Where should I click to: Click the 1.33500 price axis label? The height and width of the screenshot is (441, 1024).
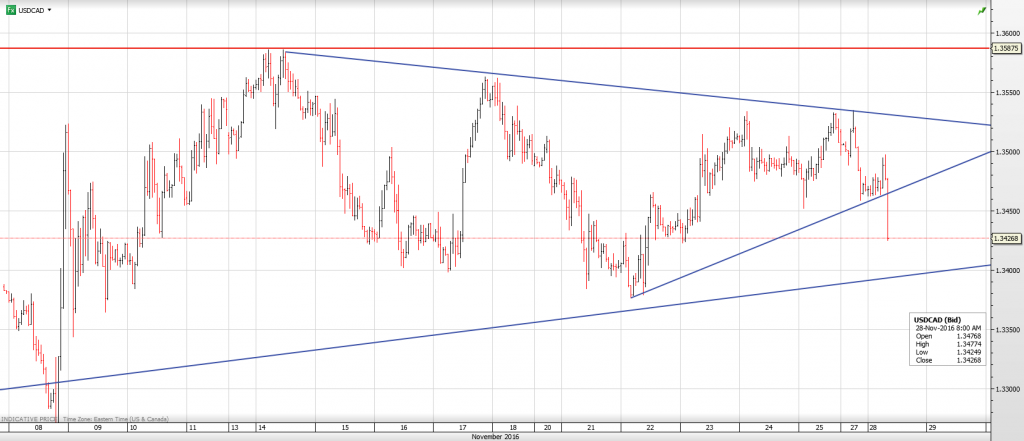click(x=1007, y=330)
